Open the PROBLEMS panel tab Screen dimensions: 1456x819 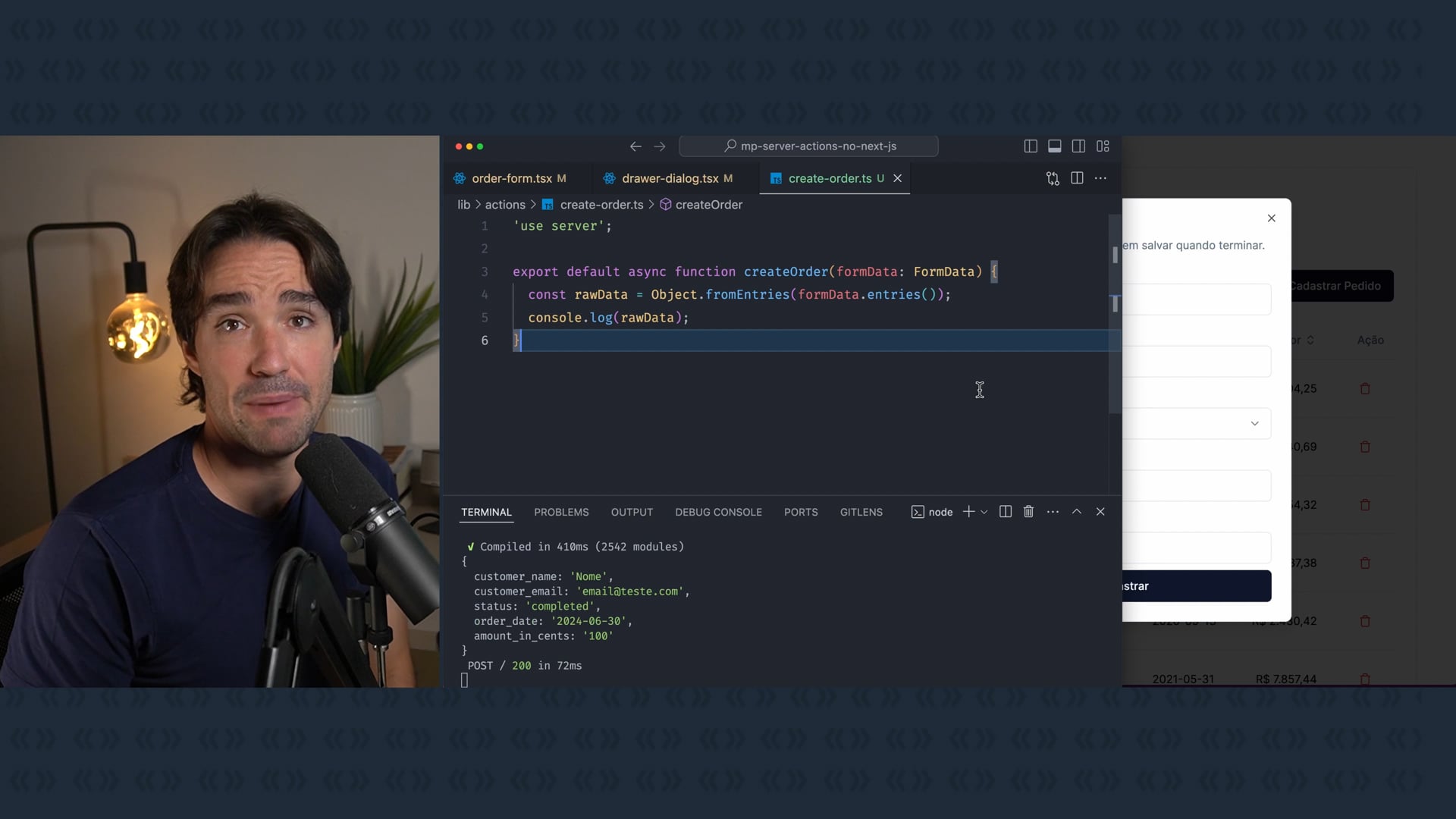(561, 512)
